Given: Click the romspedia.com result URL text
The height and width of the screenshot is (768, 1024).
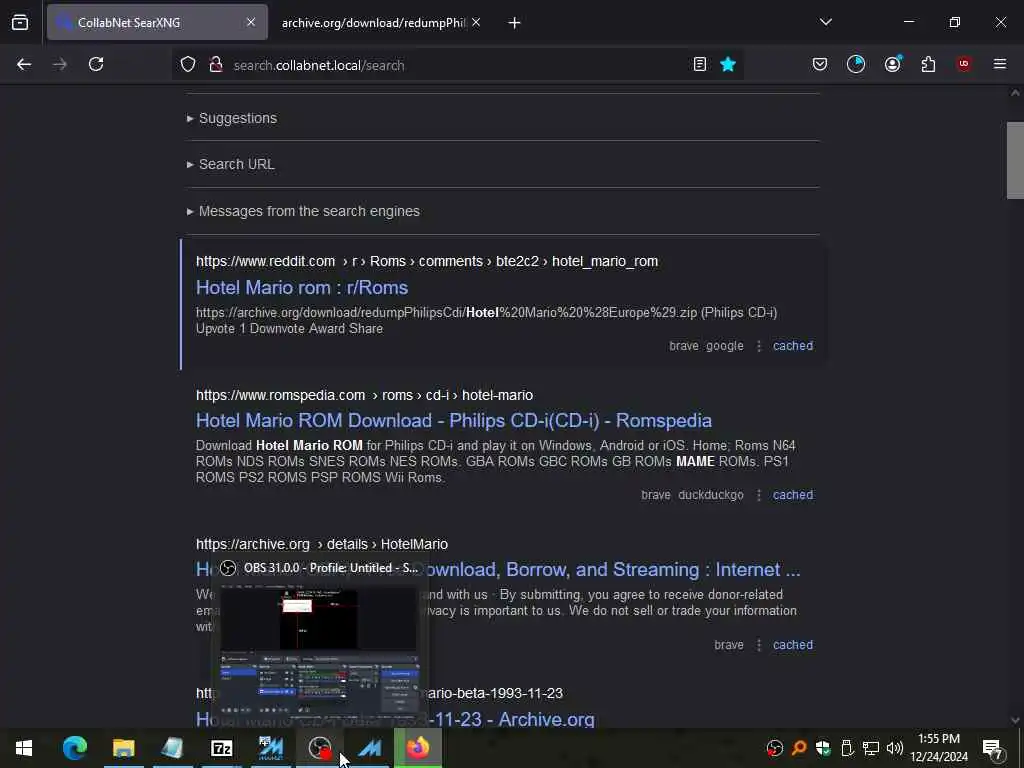Looking at the screenshot, I should click(364, 395).
